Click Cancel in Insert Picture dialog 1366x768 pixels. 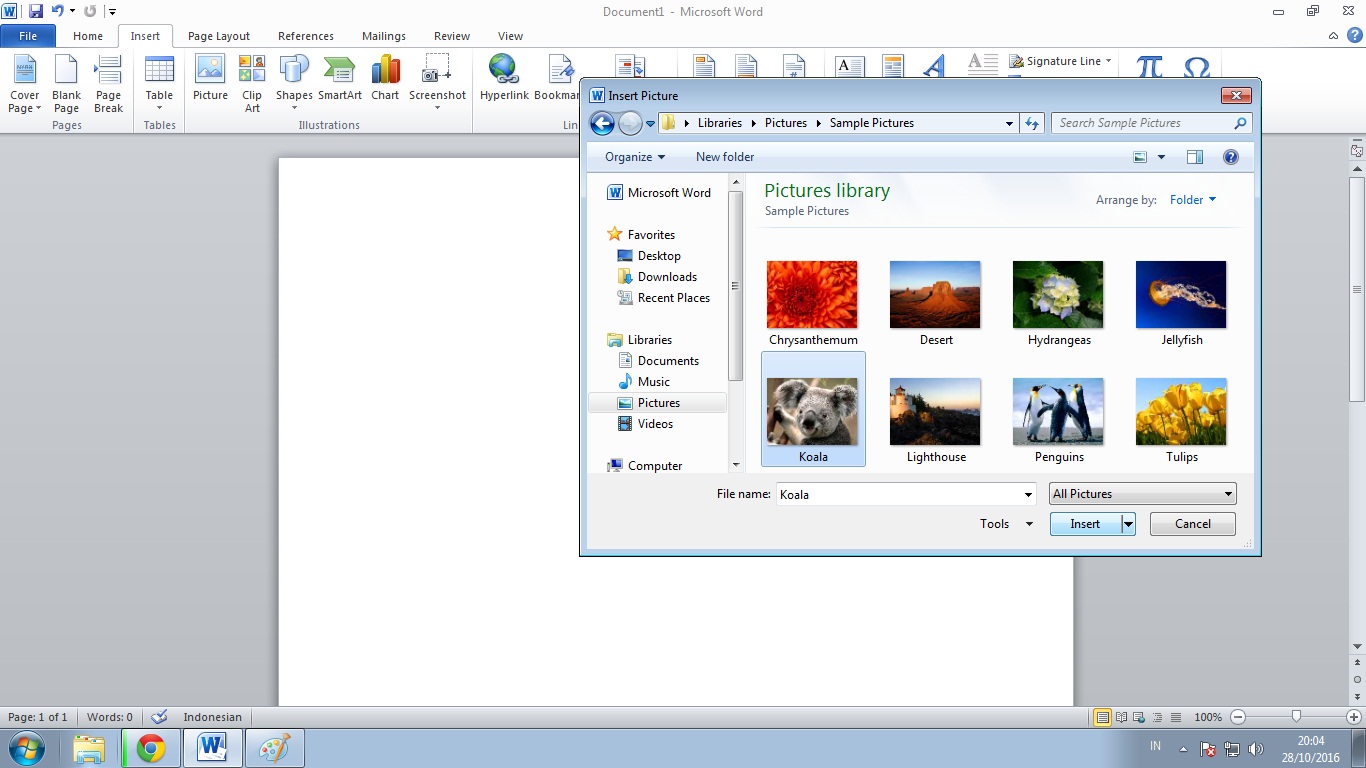tap(1193, 524)
